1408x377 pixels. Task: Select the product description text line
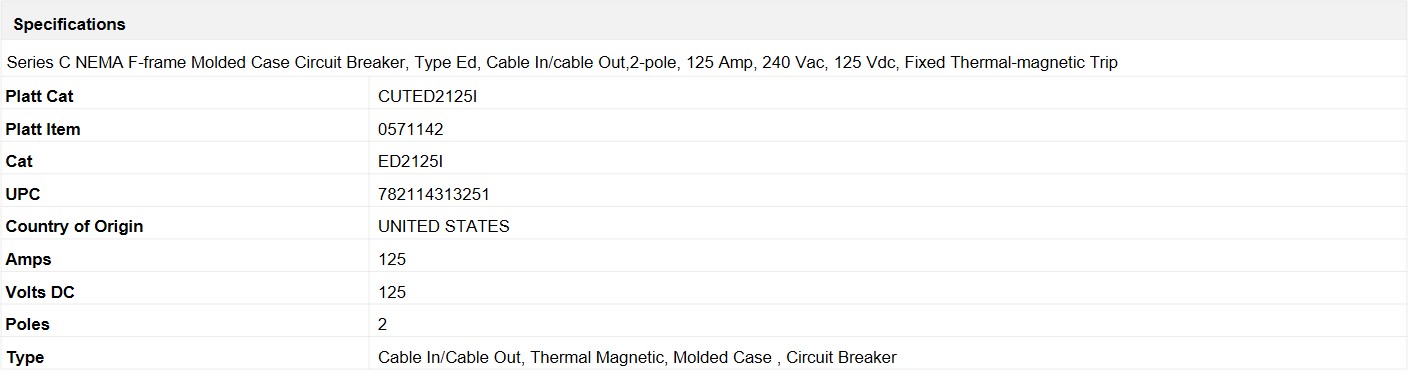(x=562, y=62)
